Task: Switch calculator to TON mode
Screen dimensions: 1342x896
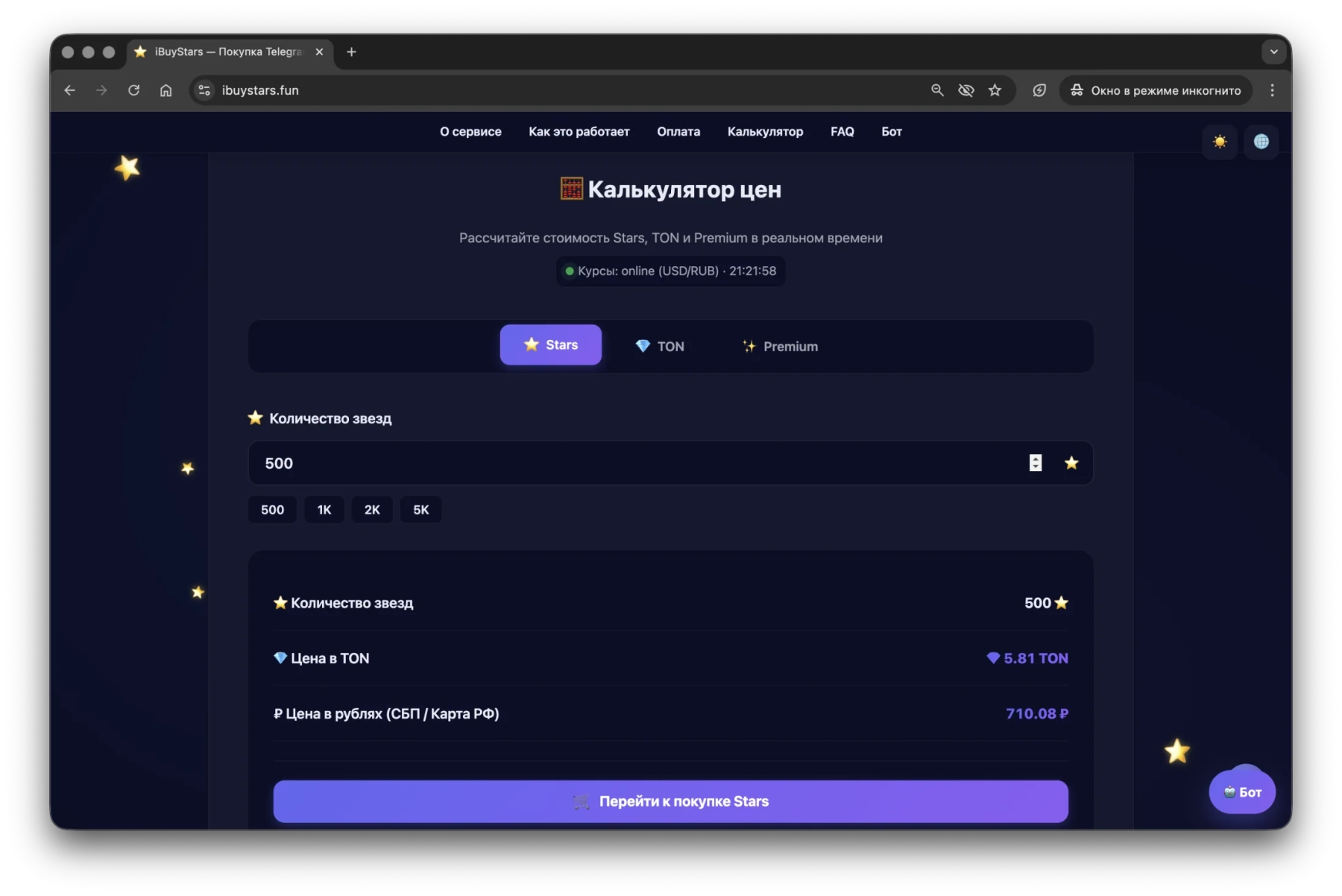Action: (660, 346)
